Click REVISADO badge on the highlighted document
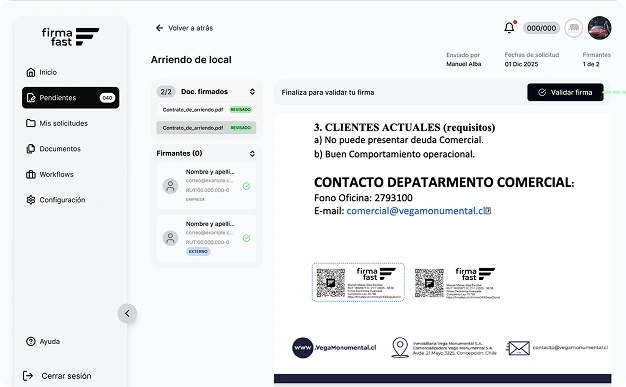The height and width of the screenshot is (387, 626). pos(241,128)
